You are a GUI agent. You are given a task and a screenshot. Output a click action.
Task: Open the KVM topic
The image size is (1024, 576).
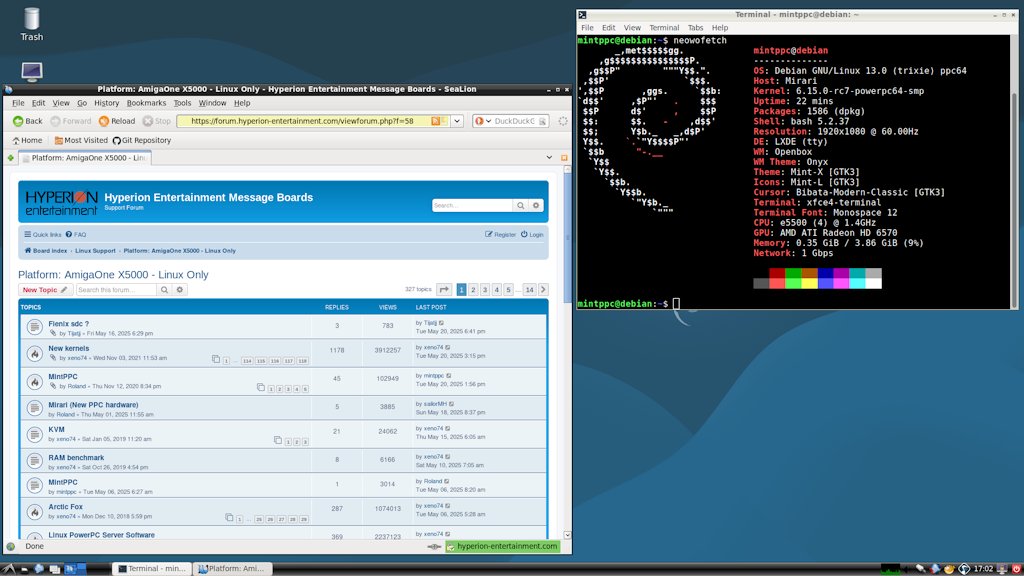click(56, 430)
